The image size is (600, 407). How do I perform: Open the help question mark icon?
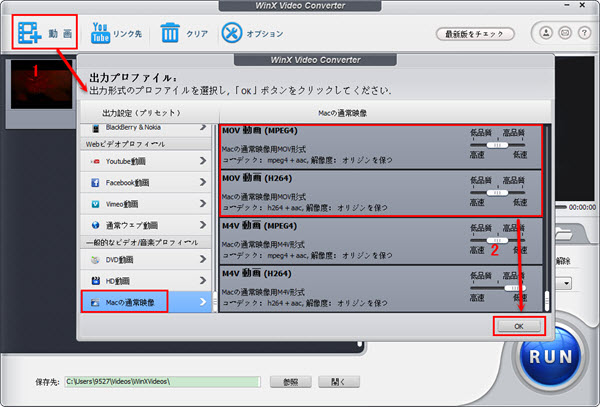click(584, 33)
